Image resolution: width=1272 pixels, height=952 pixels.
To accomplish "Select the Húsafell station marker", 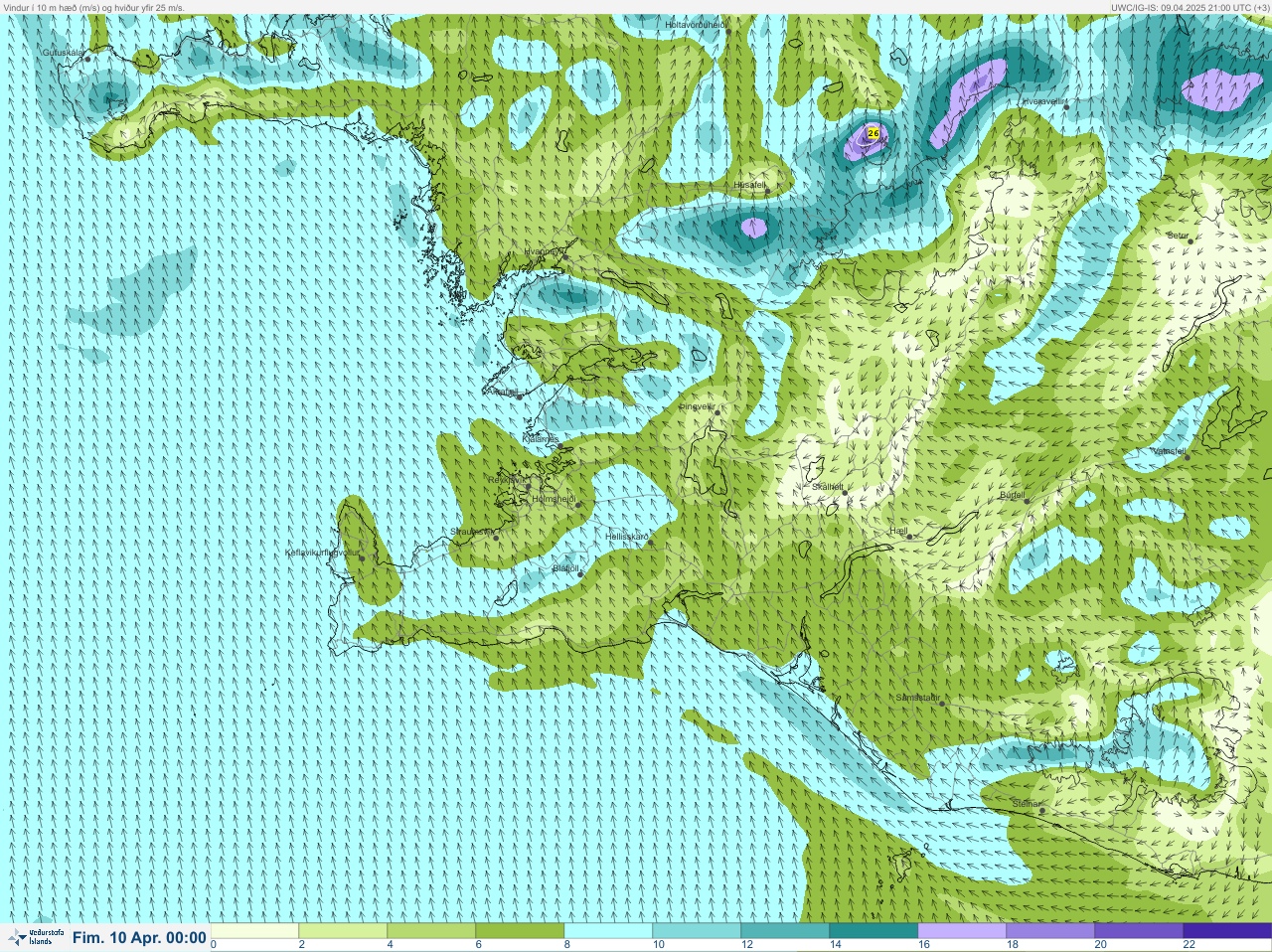I will point(767,191).
